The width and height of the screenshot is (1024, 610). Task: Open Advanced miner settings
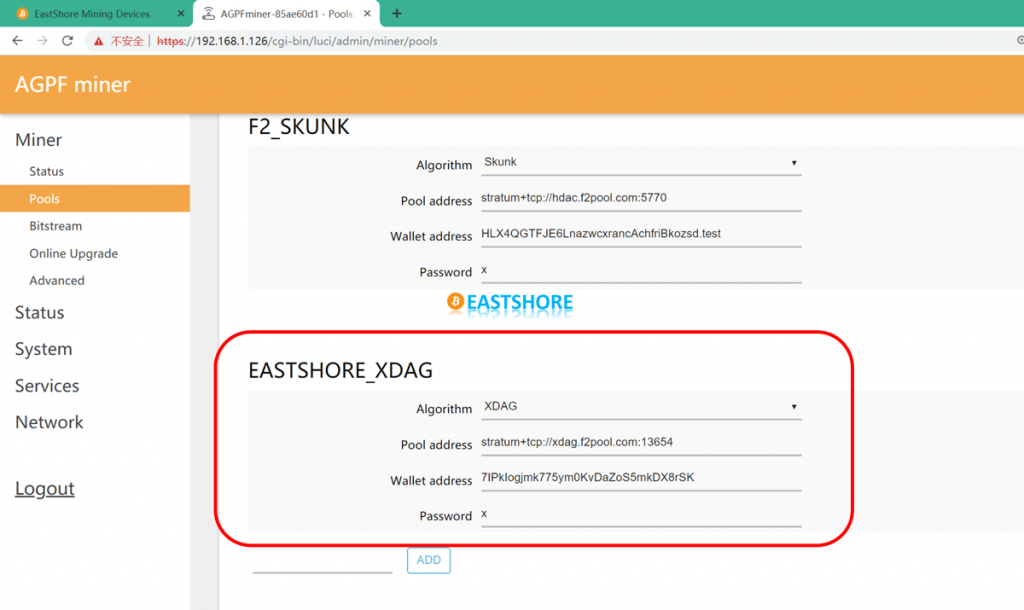56,280
